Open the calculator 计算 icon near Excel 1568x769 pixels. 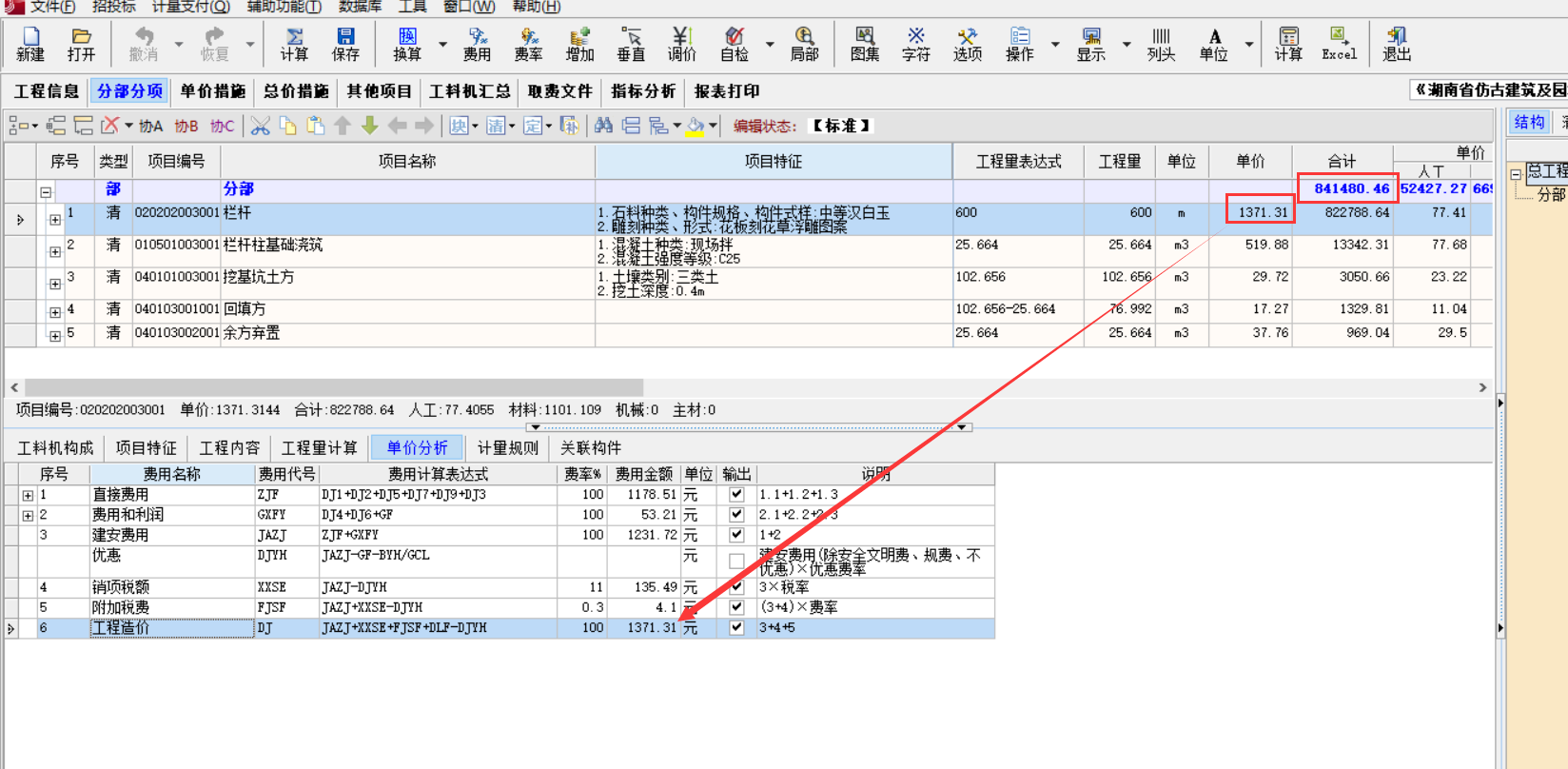1289,45
